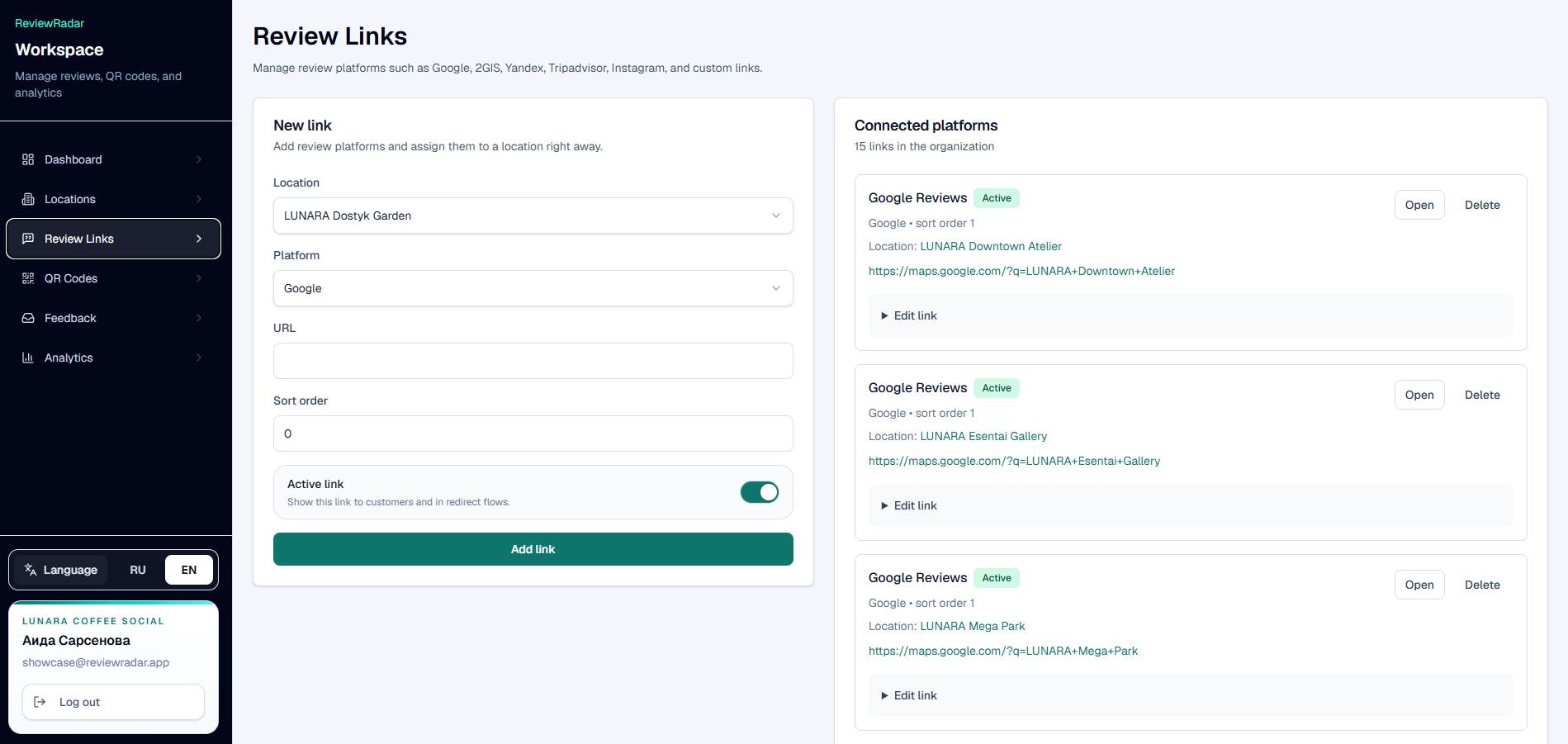Click the LUNARA Mega Park location name
This screenshot has width=1568, height=744.
pyautogui.click(x=973, y=626)
